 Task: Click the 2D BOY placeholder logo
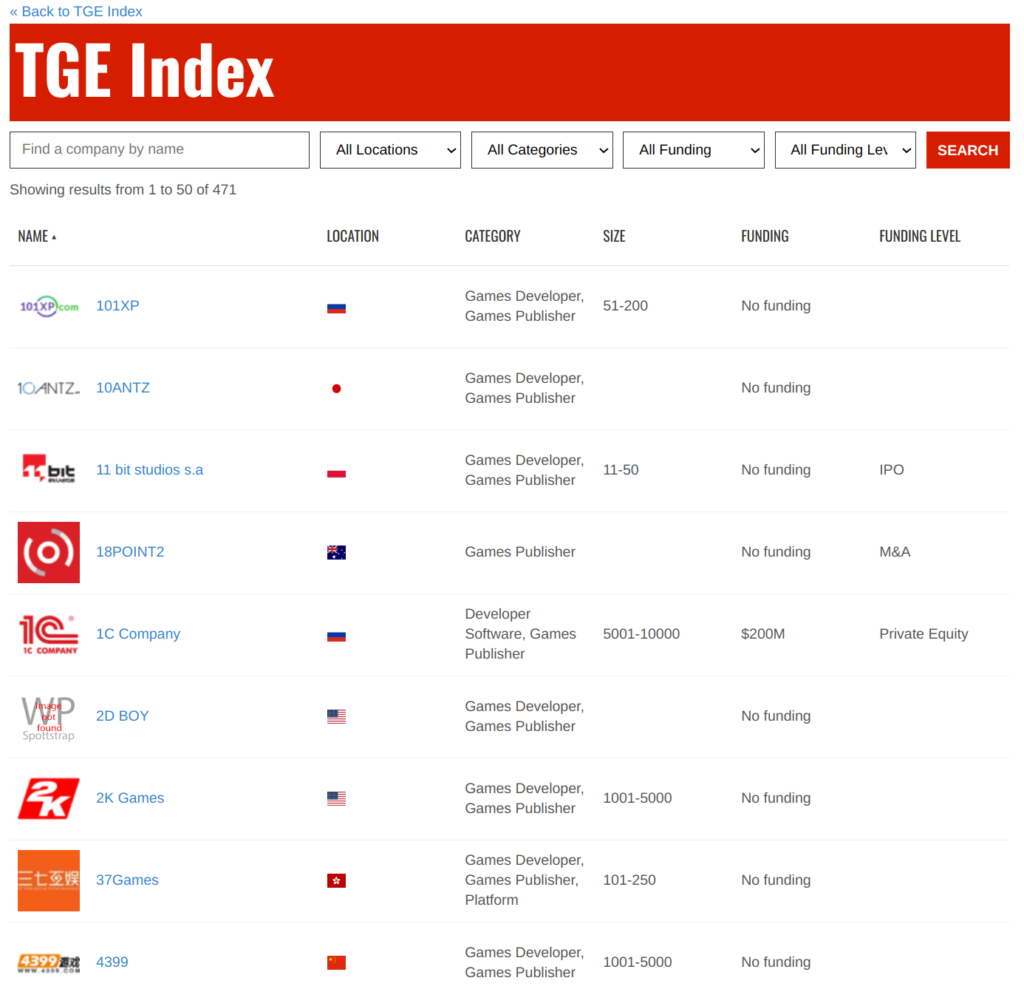(x=49, y=717)
